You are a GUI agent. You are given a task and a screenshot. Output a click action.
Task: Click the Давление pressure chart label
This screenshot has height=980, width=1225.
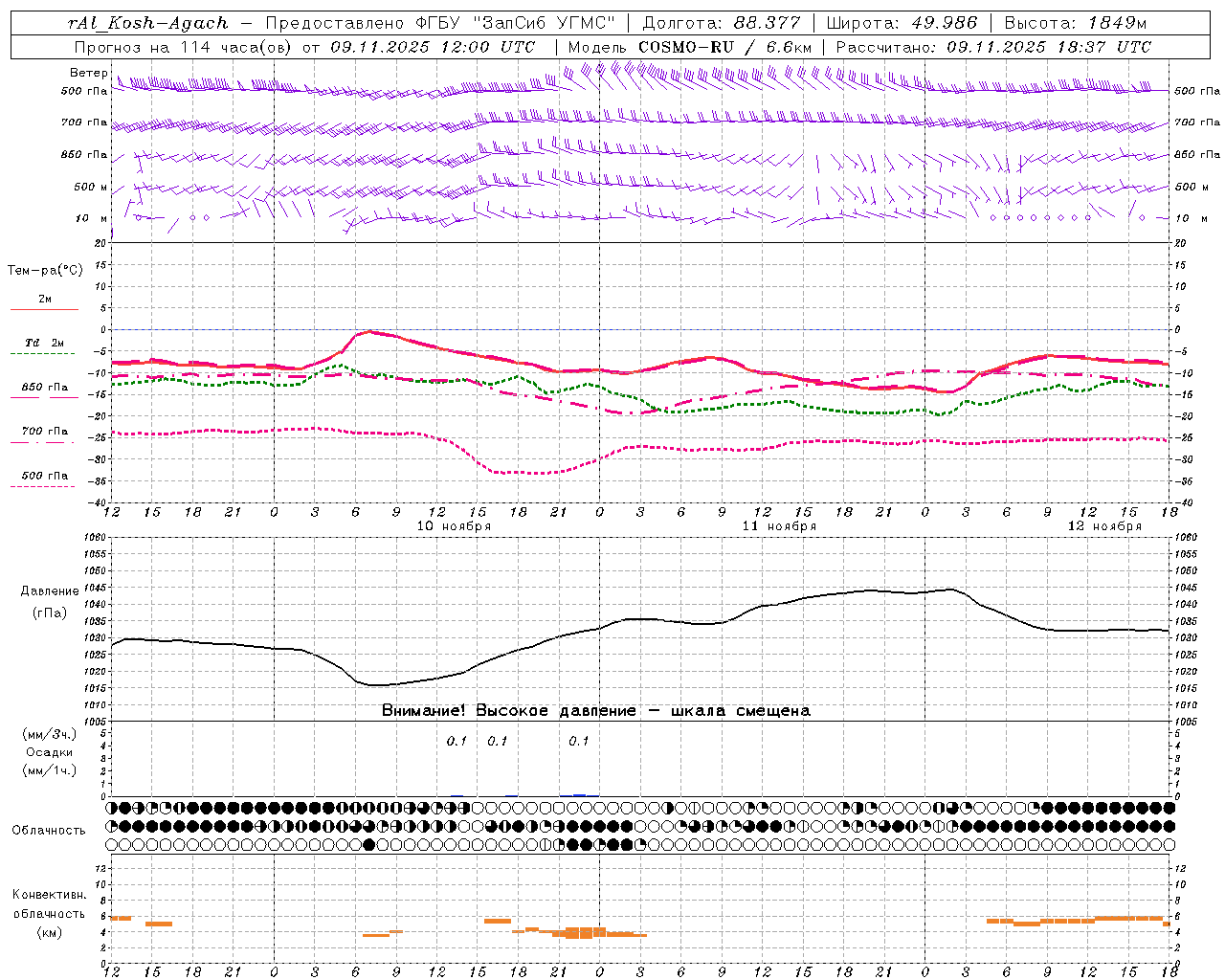coord(50,591)
